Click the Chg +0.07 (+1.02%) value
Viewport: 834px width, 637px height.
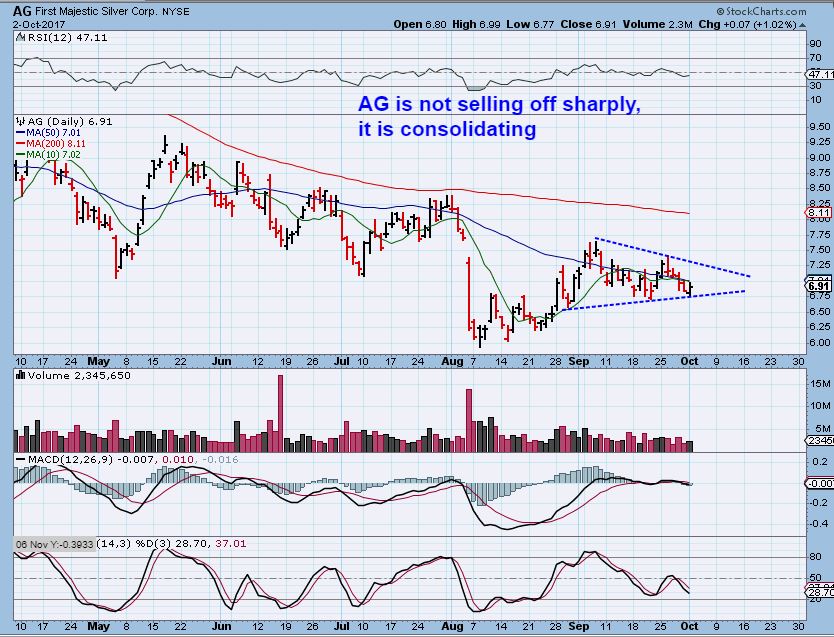coord(747,24)
